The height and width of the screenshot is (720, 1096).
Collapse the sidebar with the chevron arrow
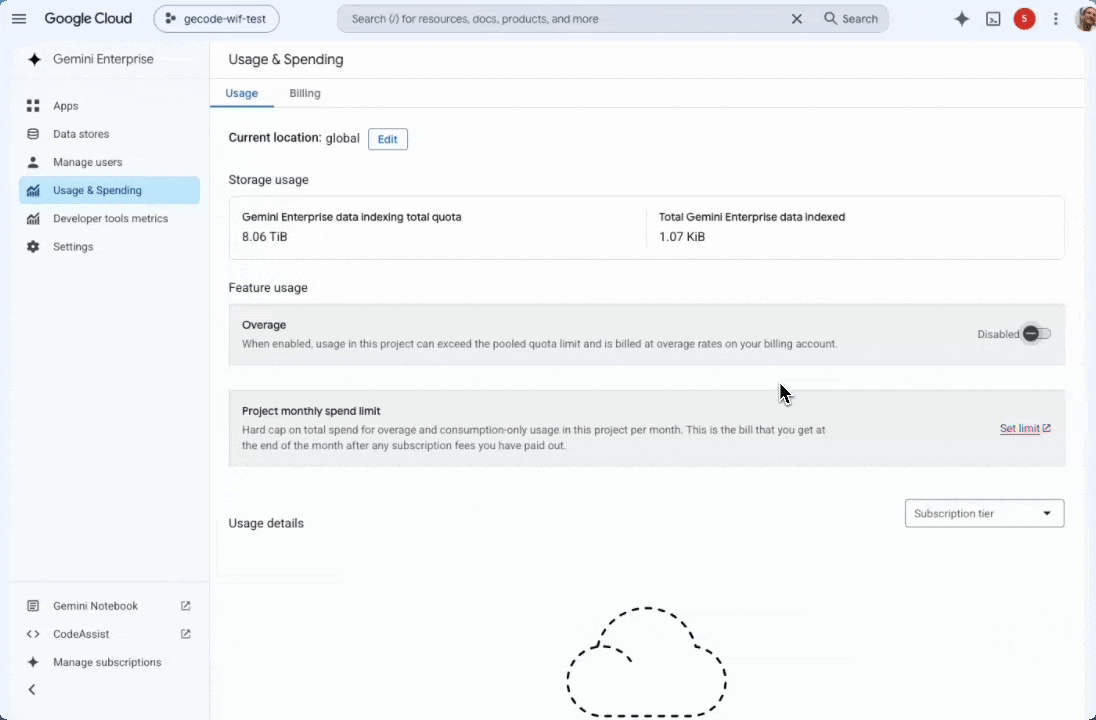click(32, 690)
